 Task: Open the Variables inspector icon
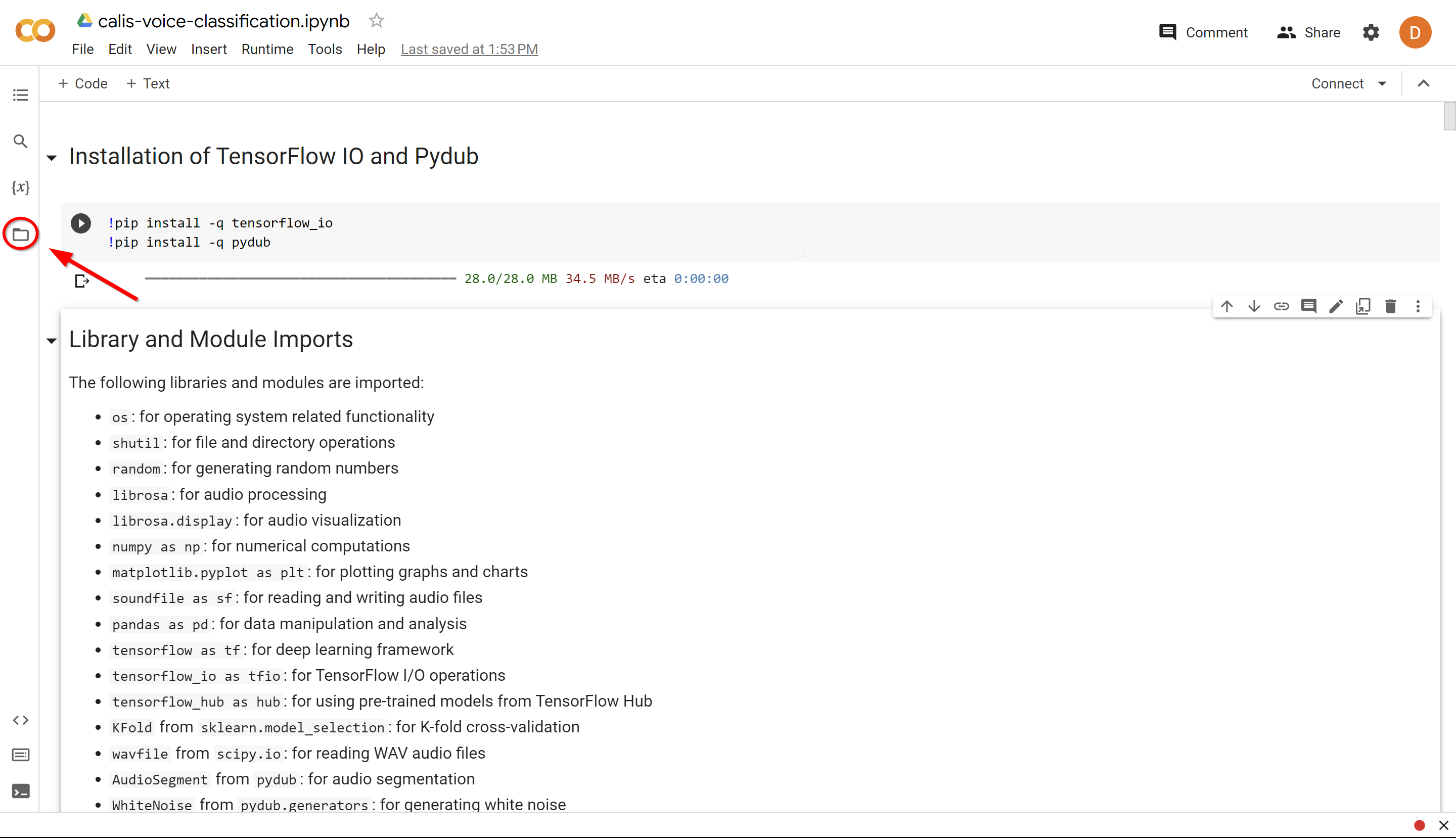[x=21, y=187]
